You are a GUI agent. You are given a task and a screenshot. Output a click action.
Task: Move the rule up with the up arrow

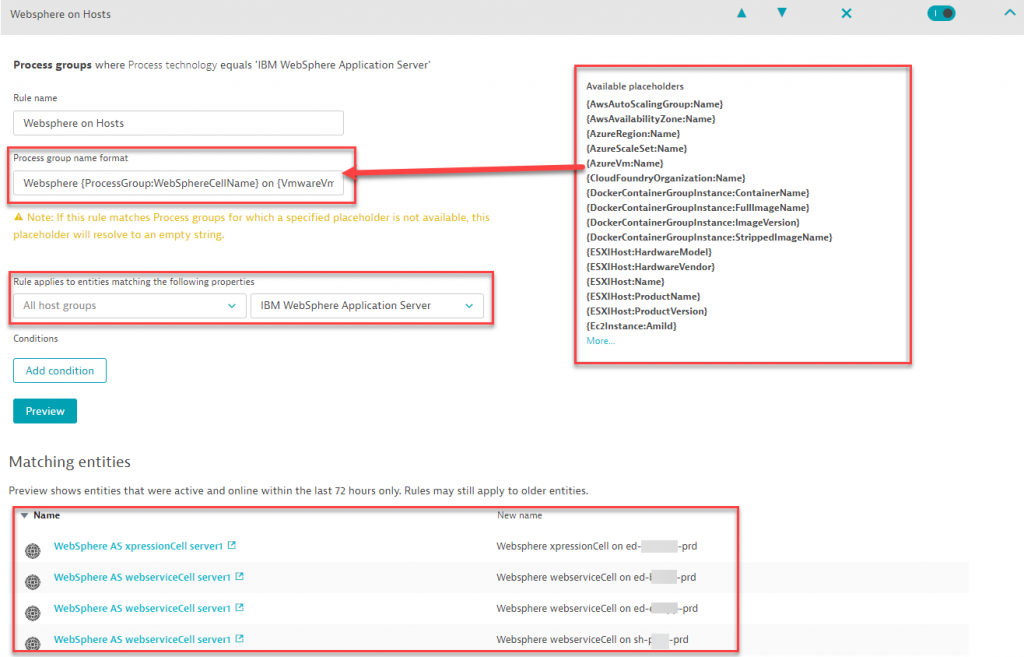(x=741, y=14)
